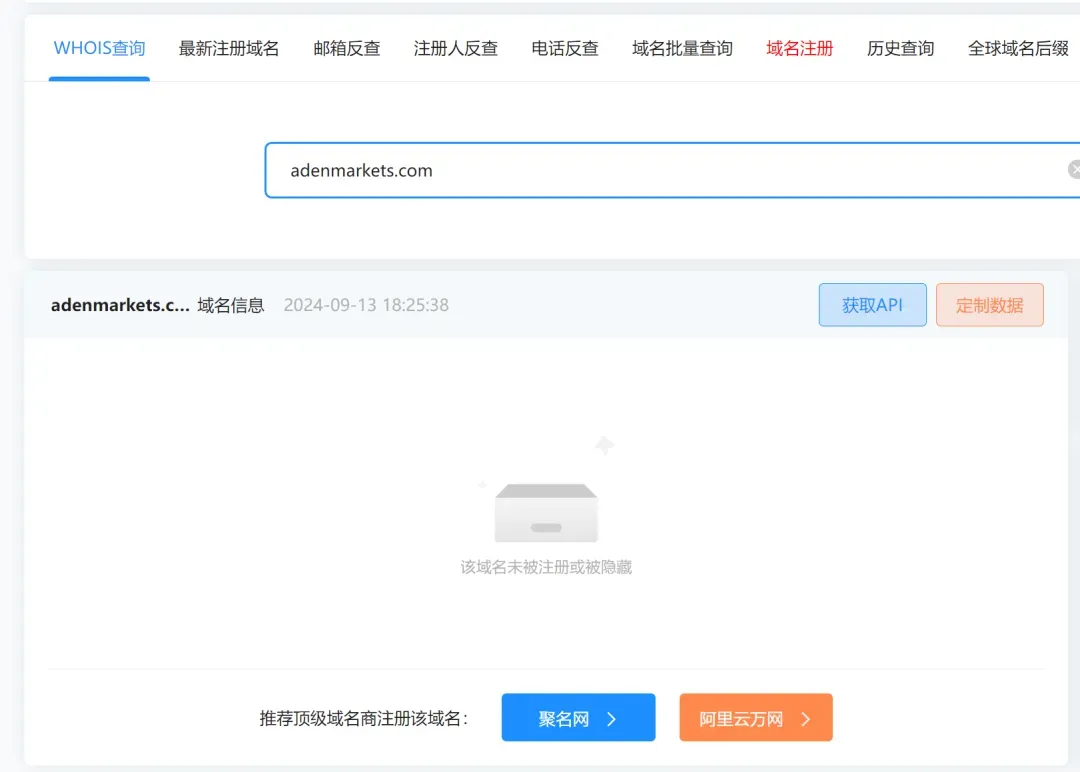Image resolution: width=1080 pixels, height=772 pixels.
Task: Open the 域名批量查询 tab
Action: 682,48
